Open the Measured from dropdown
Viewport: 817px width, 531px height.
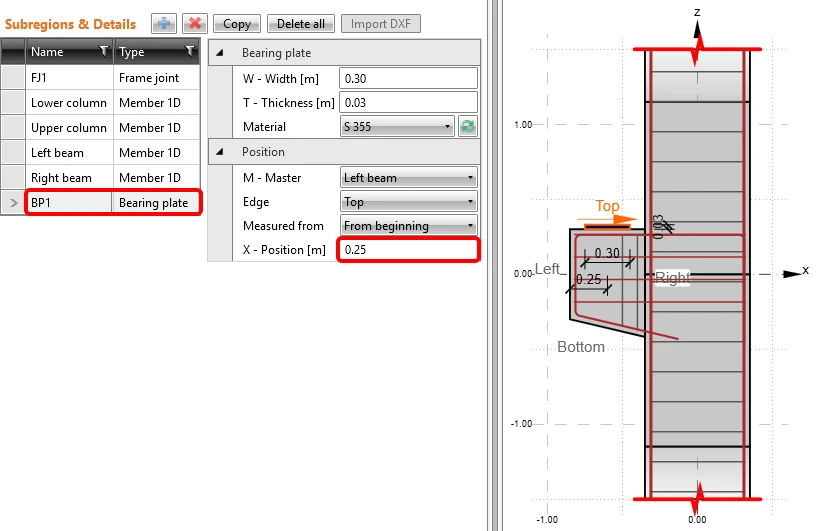pyautogui.click(x=408, y=226)
